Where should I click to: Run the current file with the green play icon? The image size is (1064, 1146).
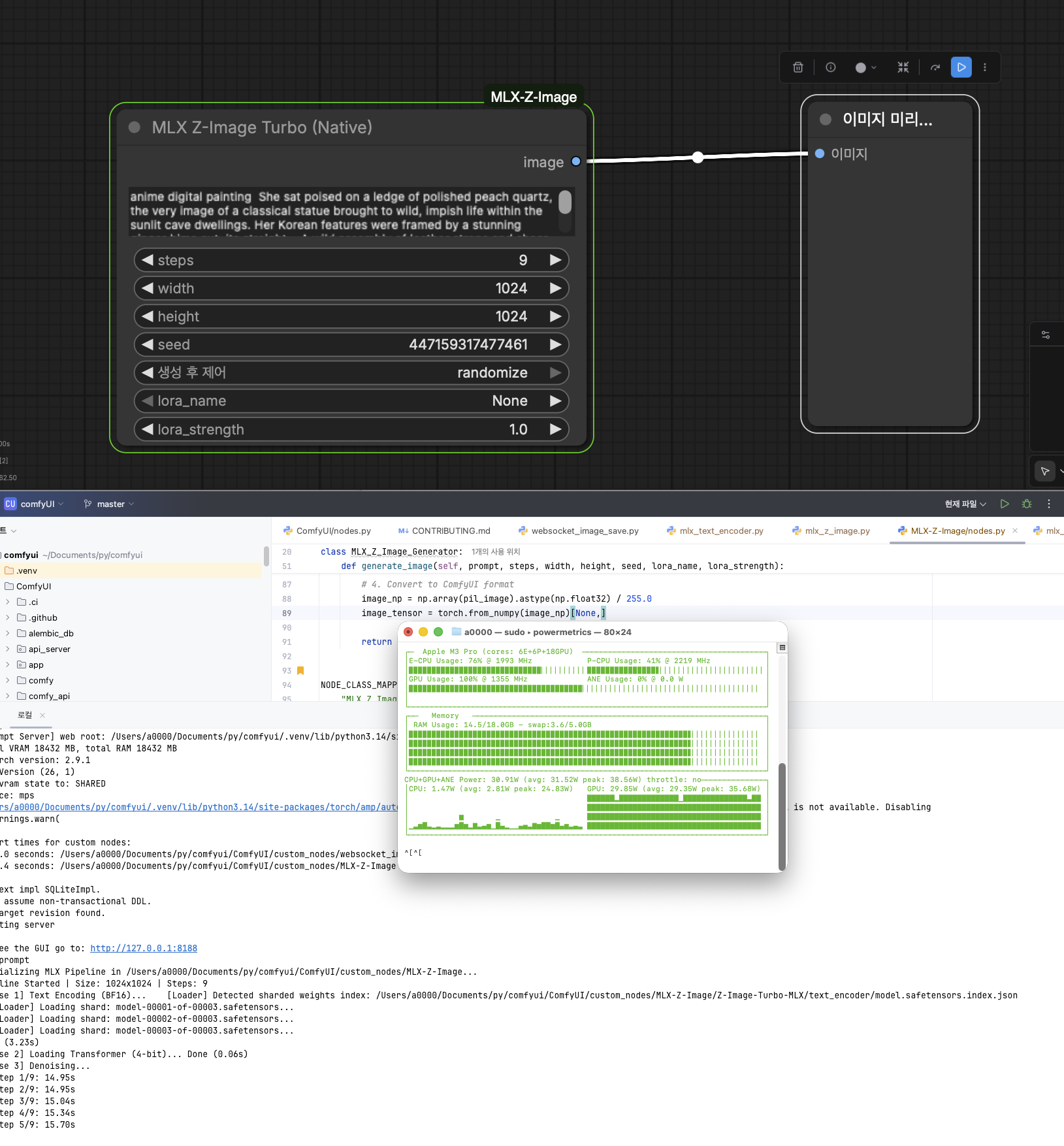pos(1005,504)
